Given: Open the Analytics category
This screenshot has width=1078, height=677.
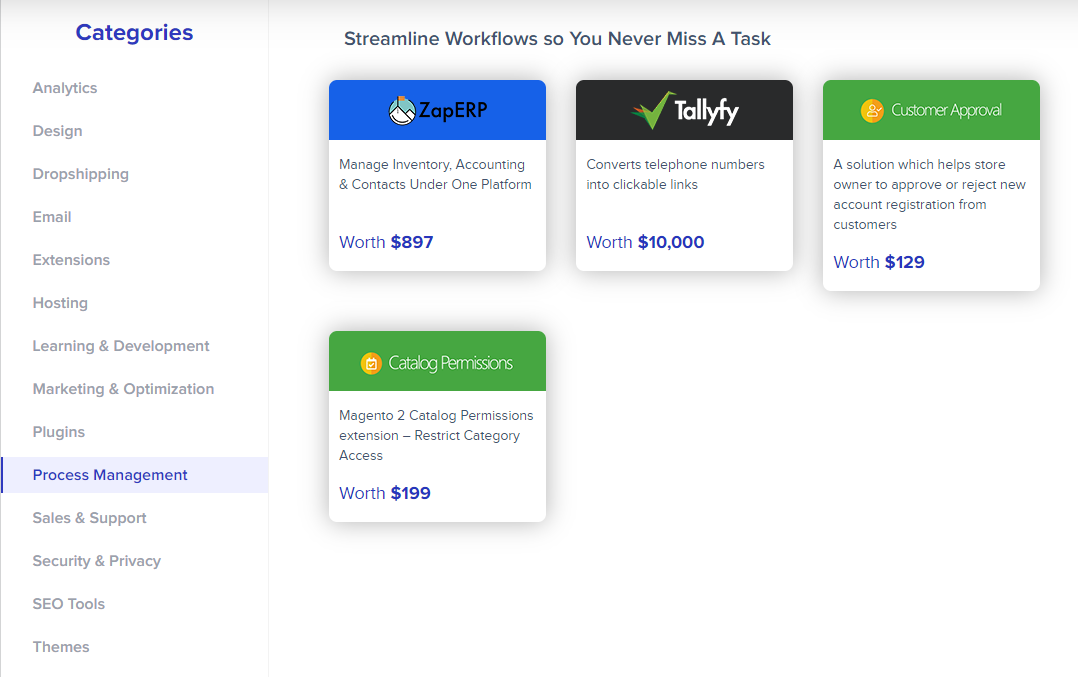Looking at the screenshot, I should click(x=65, y=88).
